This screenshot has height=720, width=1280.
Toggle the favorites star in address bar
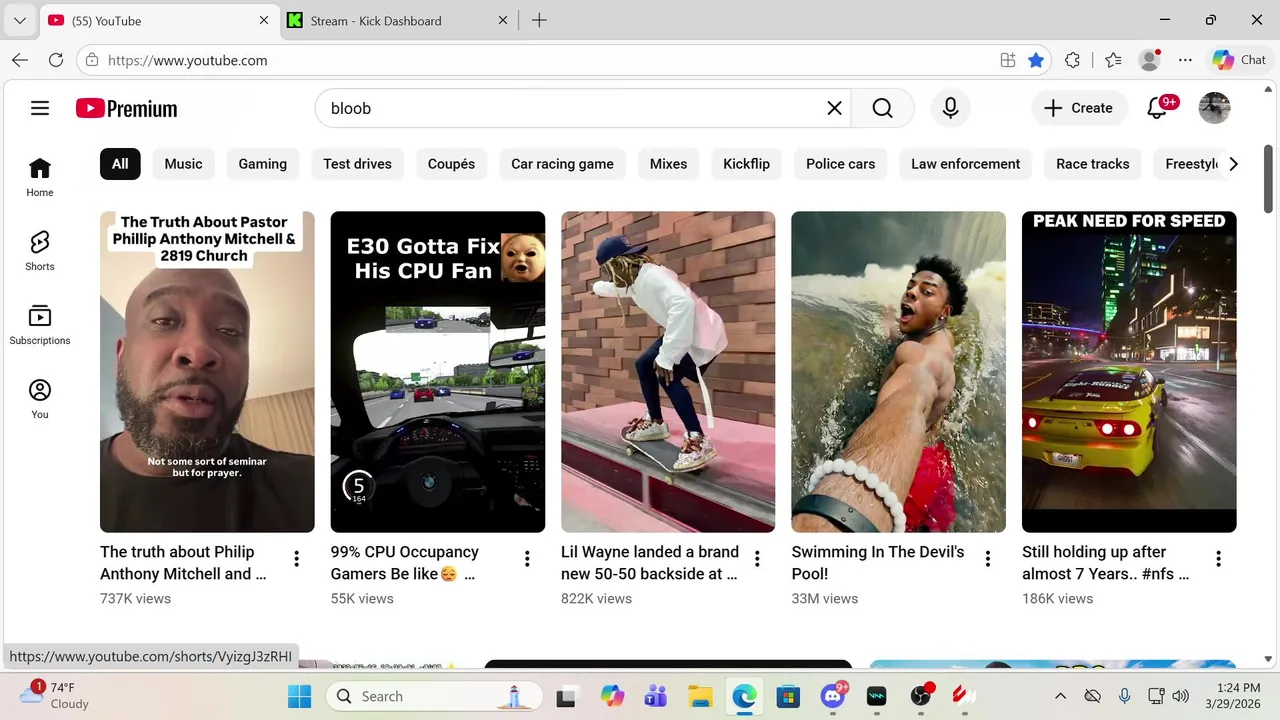[1036, 60]
